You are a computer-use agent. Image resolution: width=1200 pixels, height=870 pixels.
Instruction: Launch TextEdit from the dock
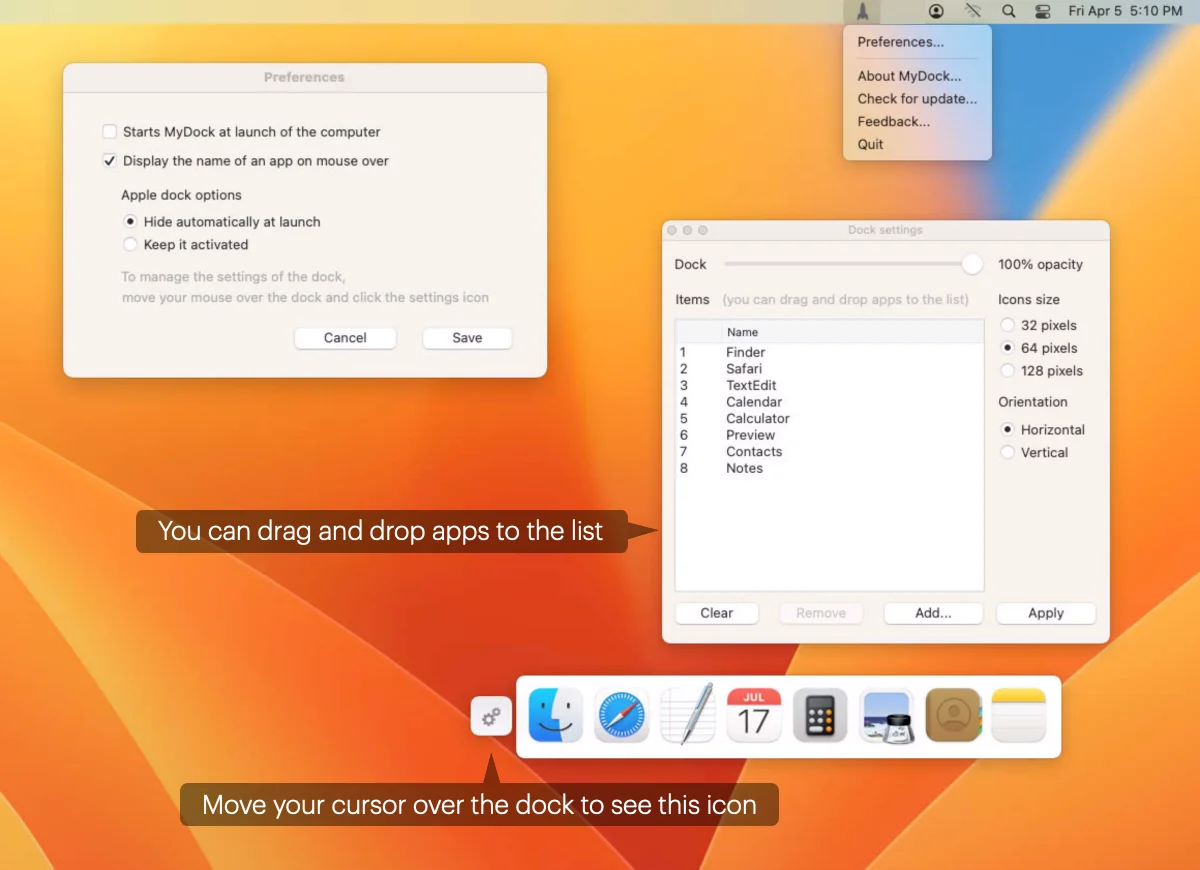(x=688, y=714)
